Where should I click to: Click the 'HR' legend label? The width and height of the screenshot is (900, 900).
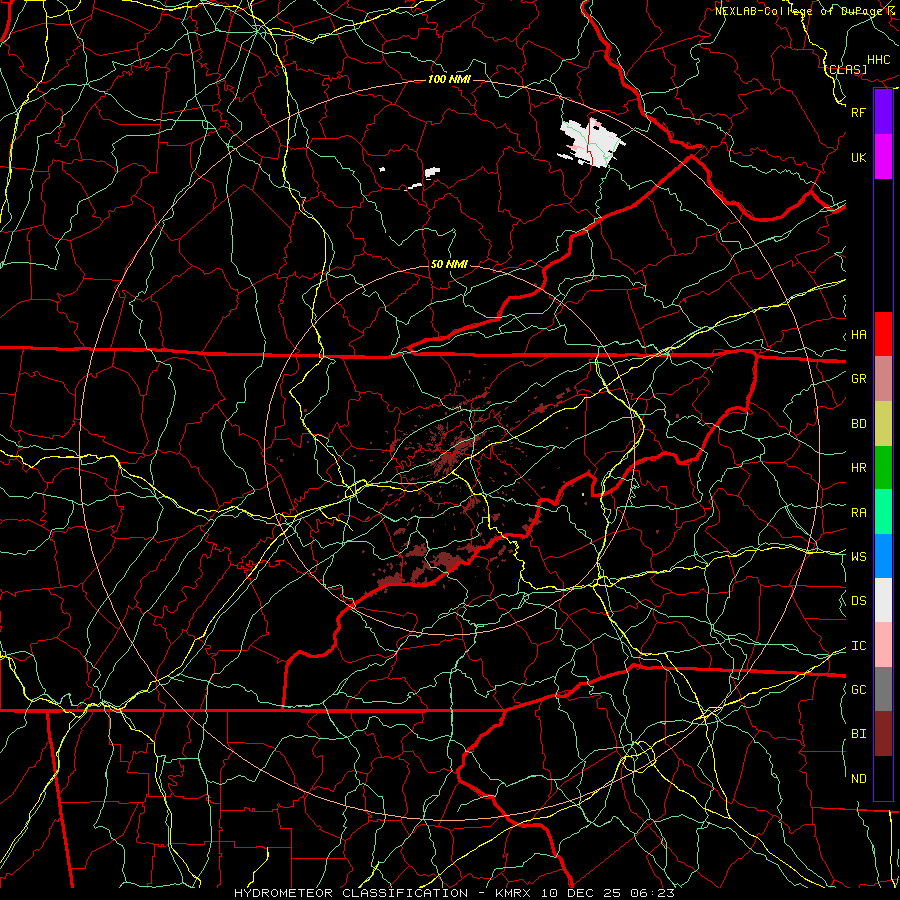click(x=858, y=468)
